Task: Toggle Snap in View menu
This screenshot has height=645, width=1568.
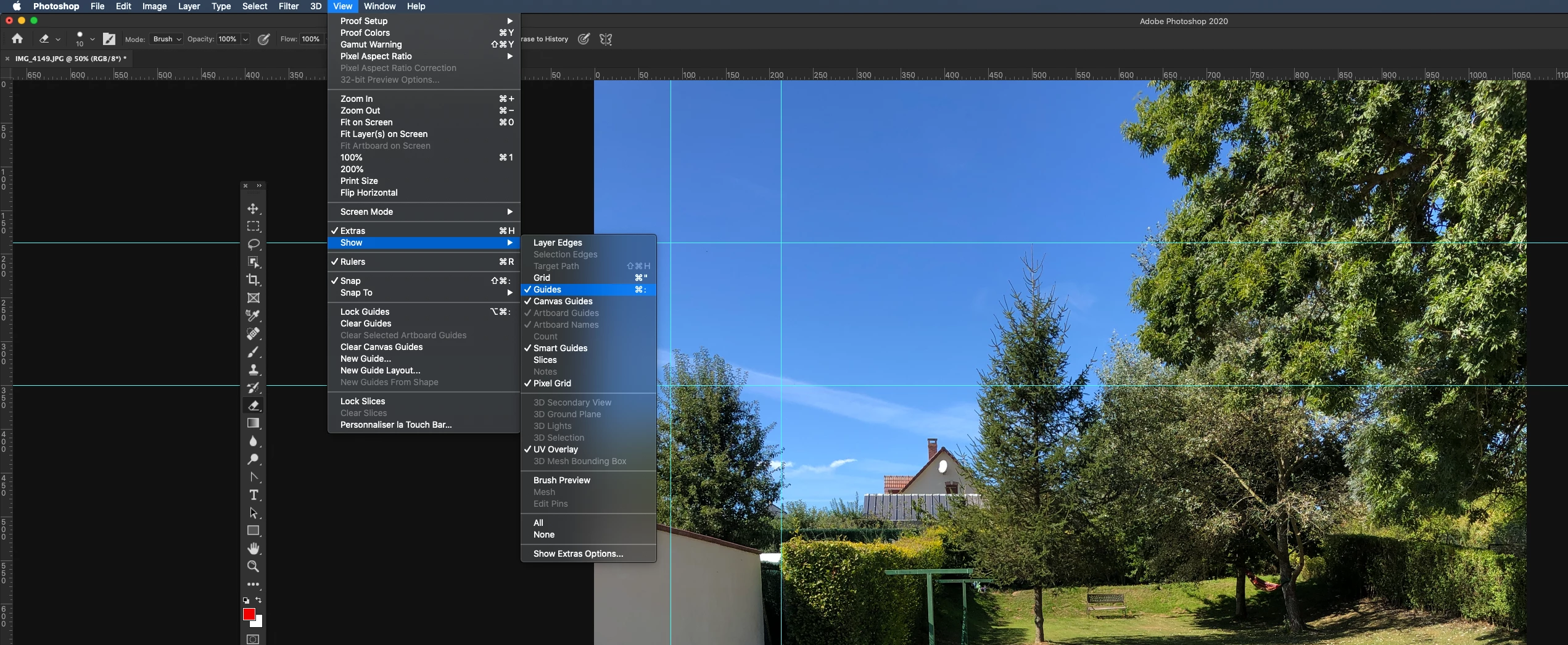Action: [x=424, y=281]
